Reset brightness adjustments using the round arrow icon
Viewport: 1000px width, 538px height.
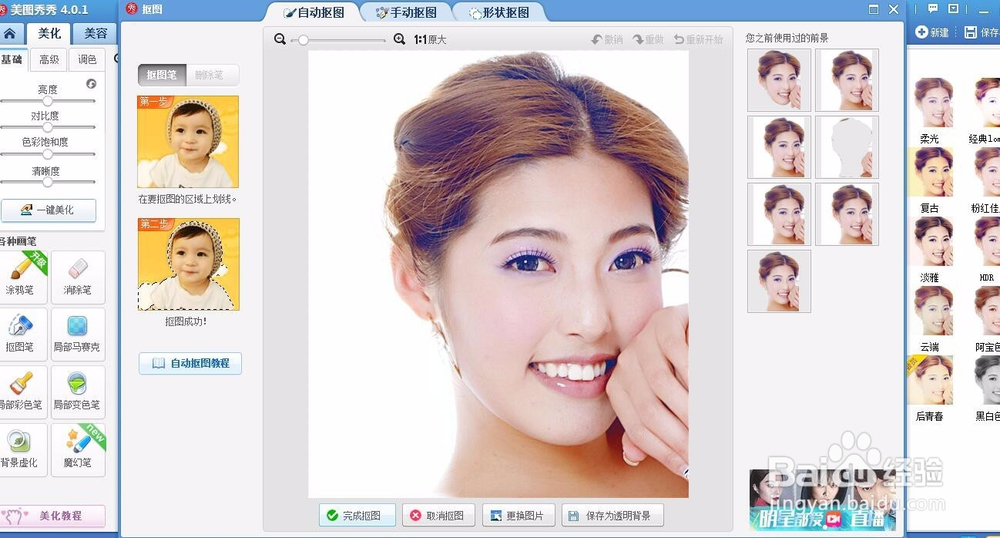91,84
